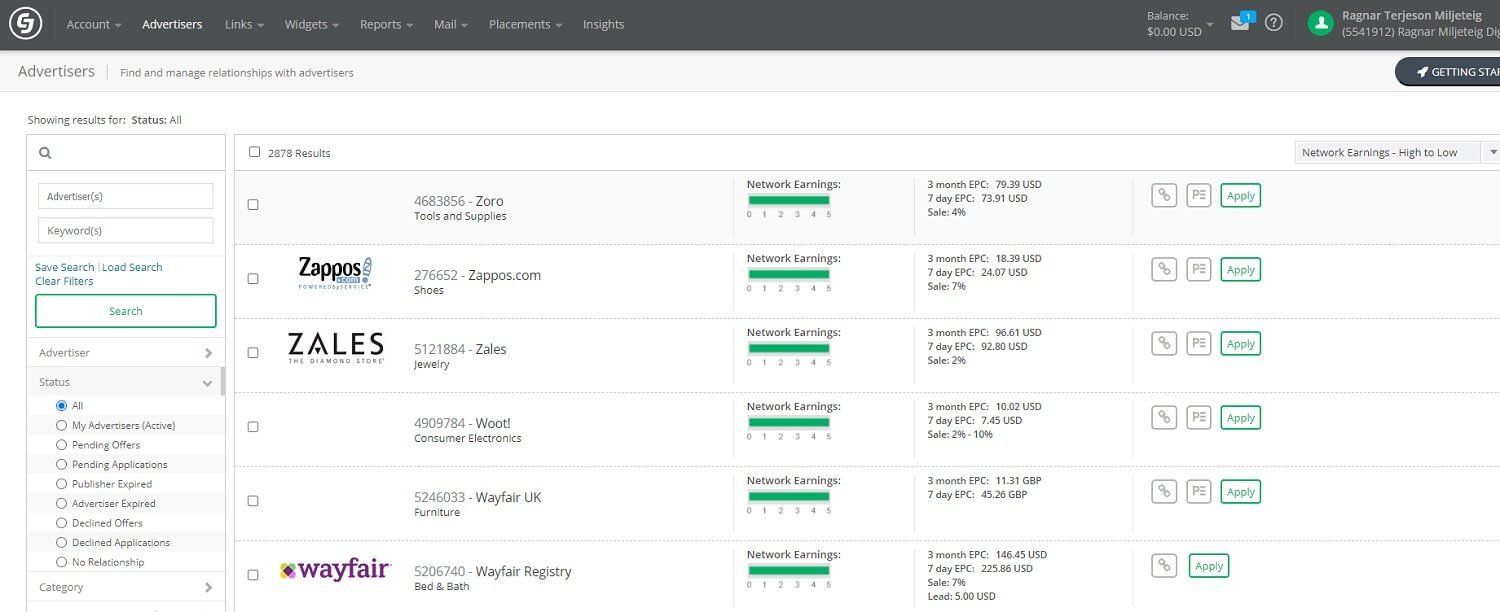Check the Wayfair UK row checkbox
Viewport: 1500px width, 612px height.
click(253, 500)
